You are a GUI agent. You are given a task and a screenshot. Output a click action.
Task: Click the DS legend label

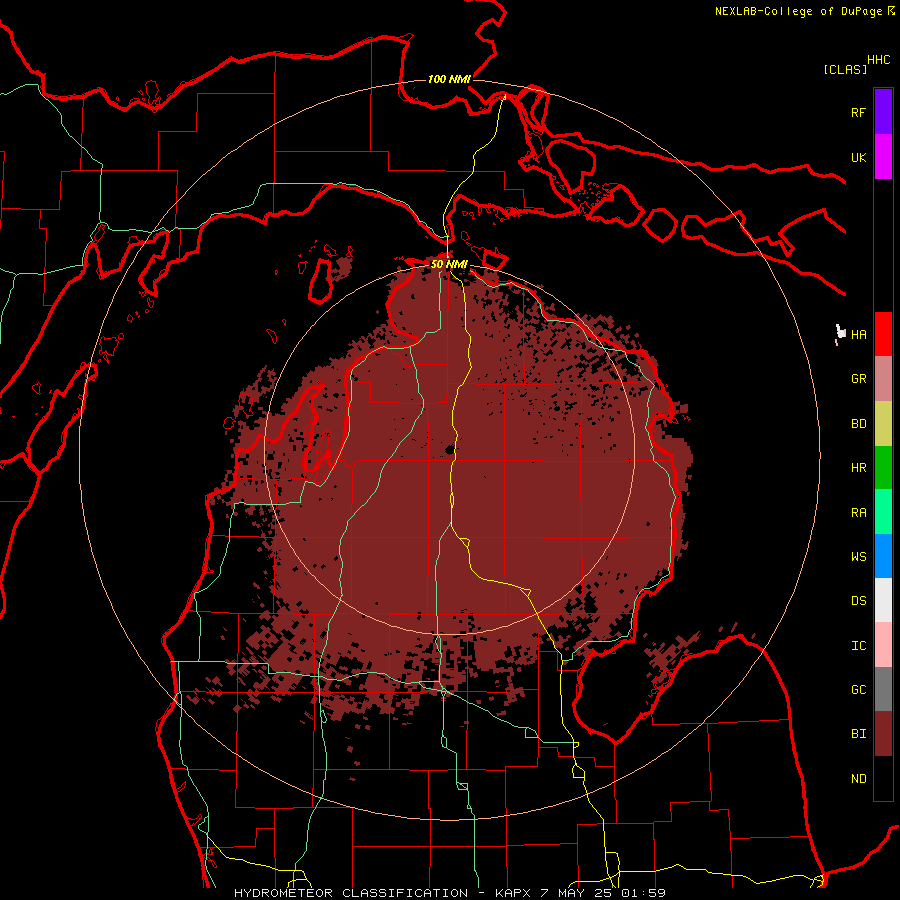858,601
